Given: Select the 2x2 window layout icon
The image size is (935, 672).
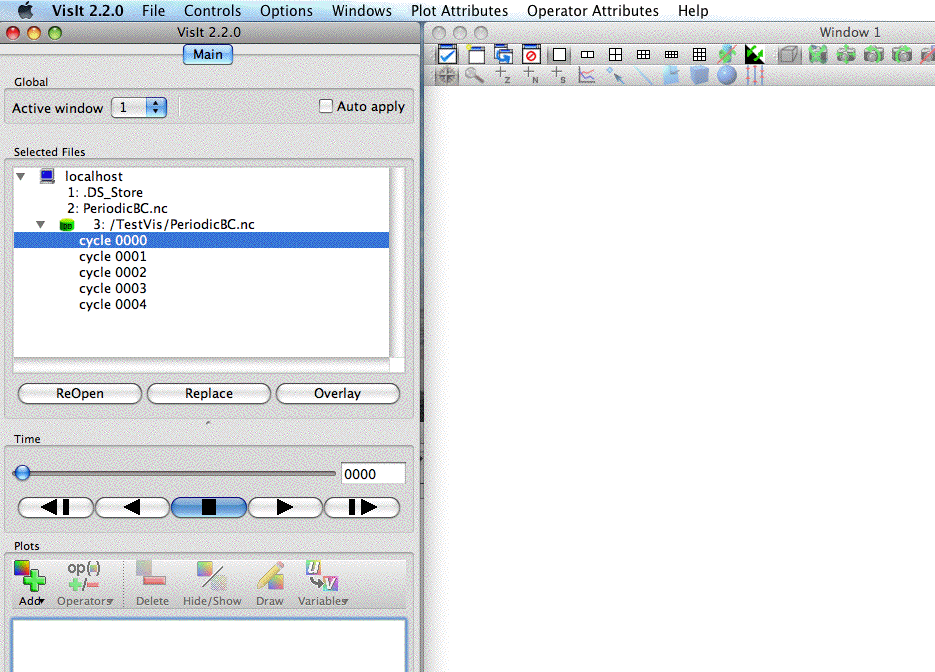Looking at the screenshot, I should click(616, 54).
